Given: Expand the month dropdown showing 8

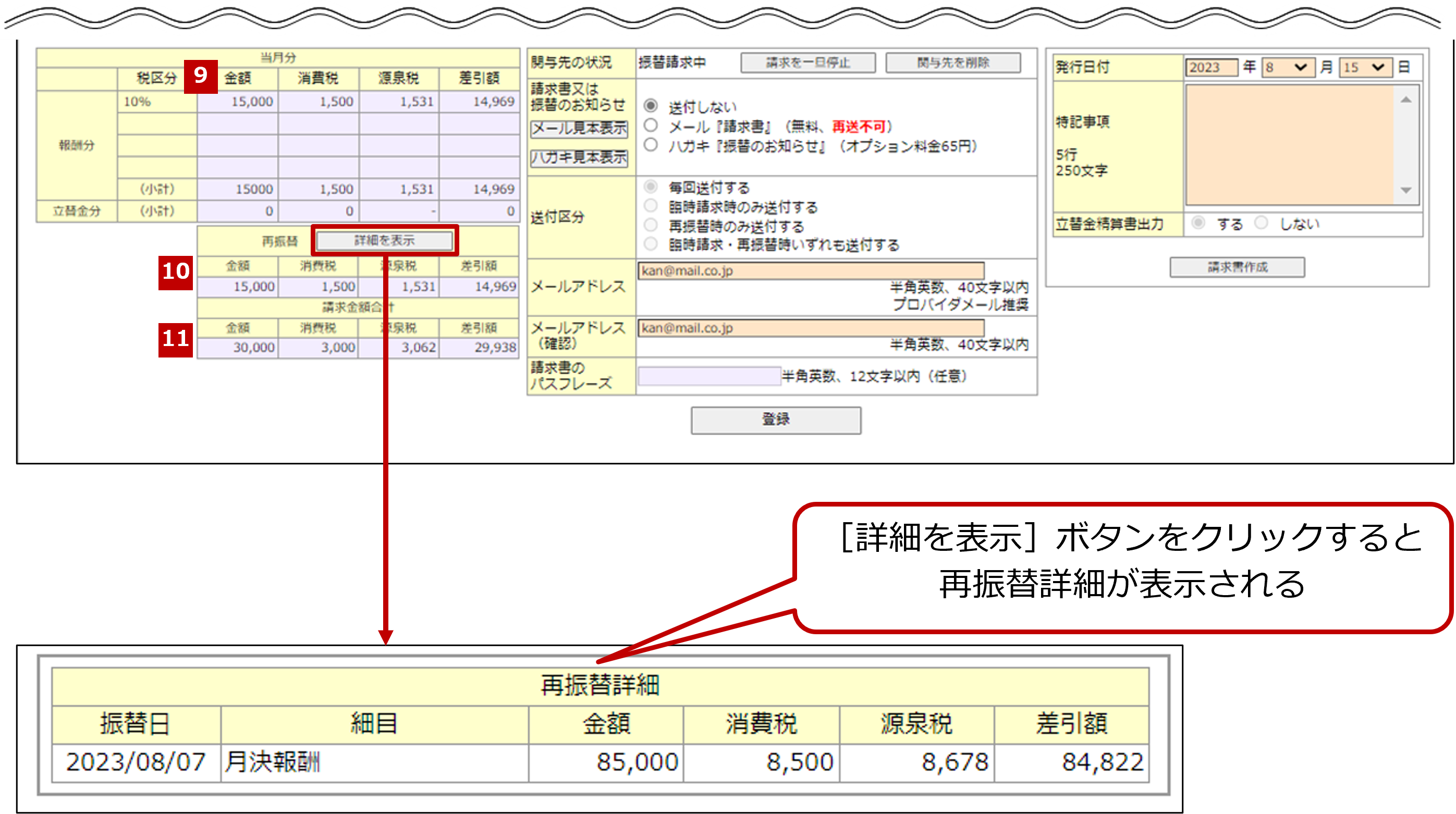Looking at the screenshot, I should click(x=1288, y=68).
